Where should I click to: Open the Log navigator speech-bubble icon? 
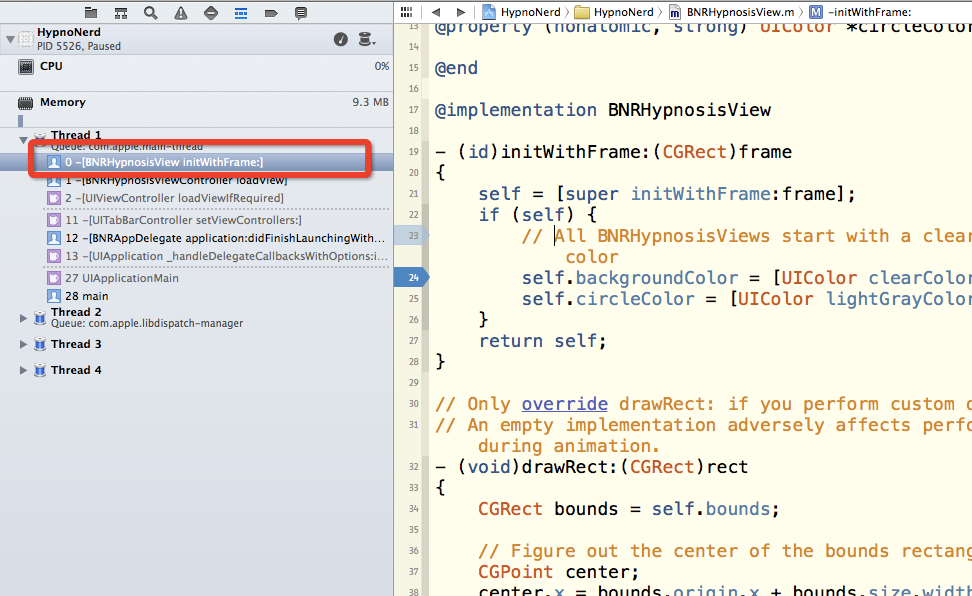(x=301, y=13)
